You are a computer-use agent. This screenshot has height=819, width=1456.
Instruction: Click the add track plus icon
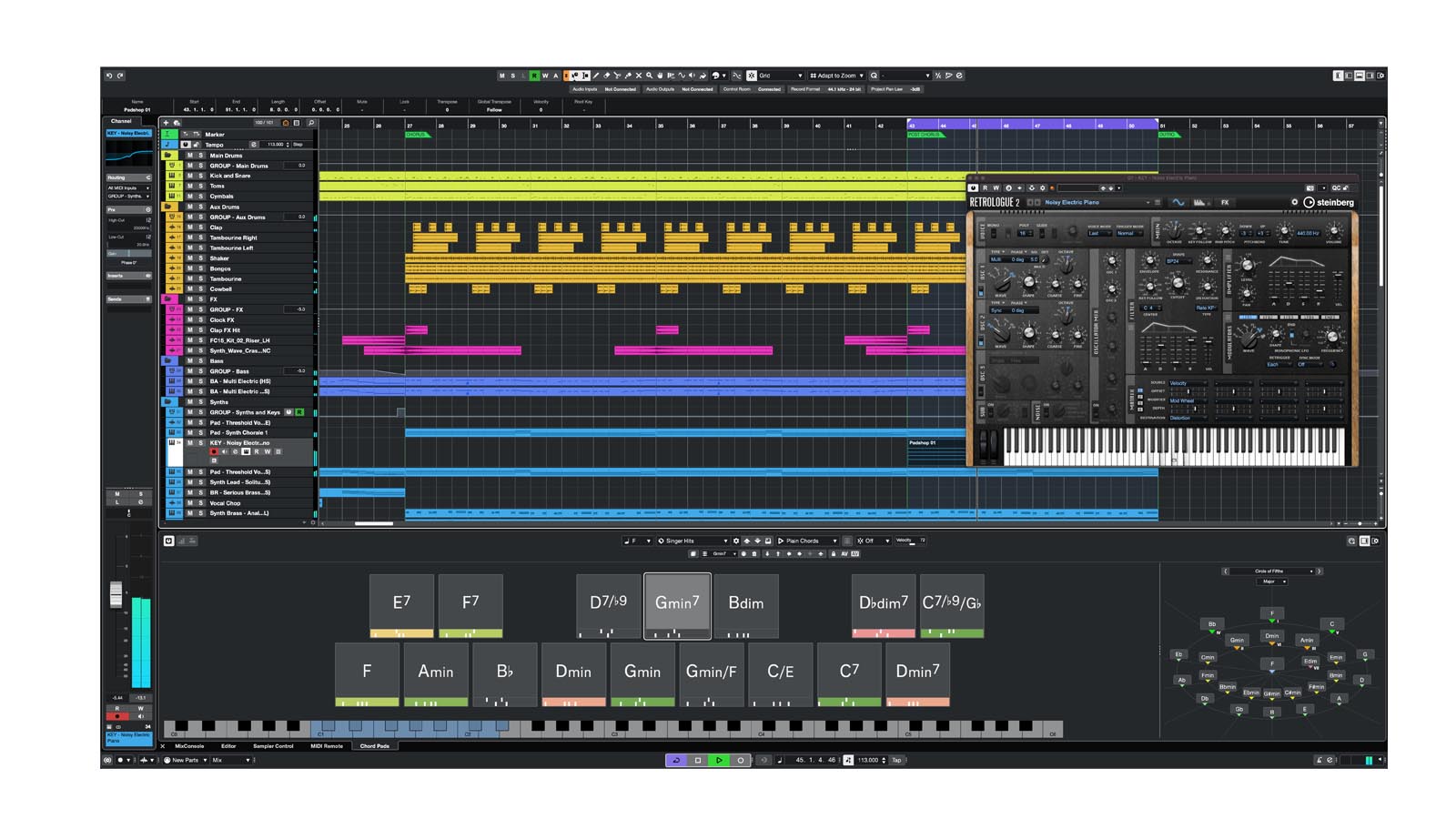pos(166,123)
